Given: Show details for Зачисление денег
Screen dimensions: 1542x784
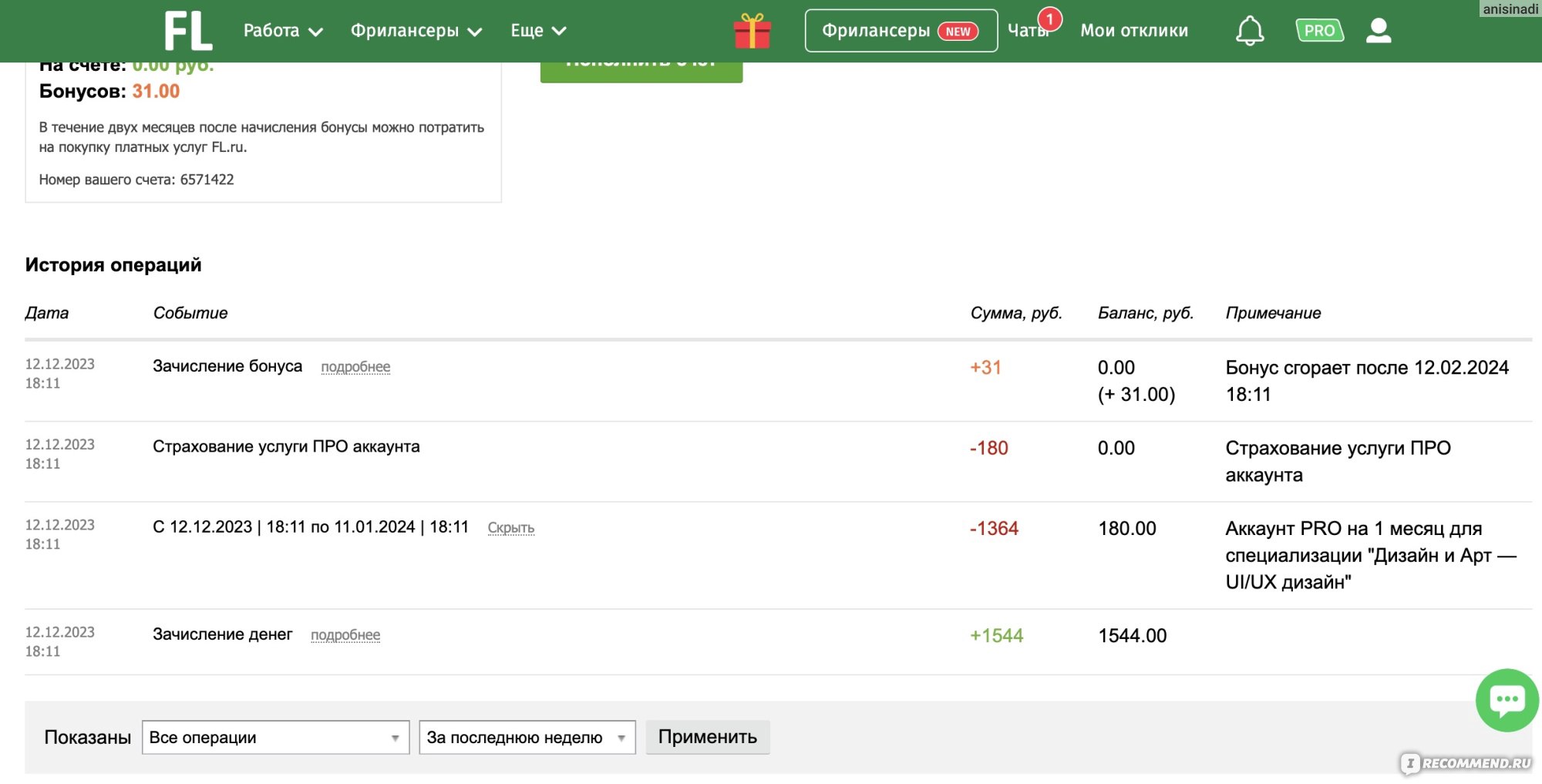Looking at the screenshot, I should [x=345, y=635].
